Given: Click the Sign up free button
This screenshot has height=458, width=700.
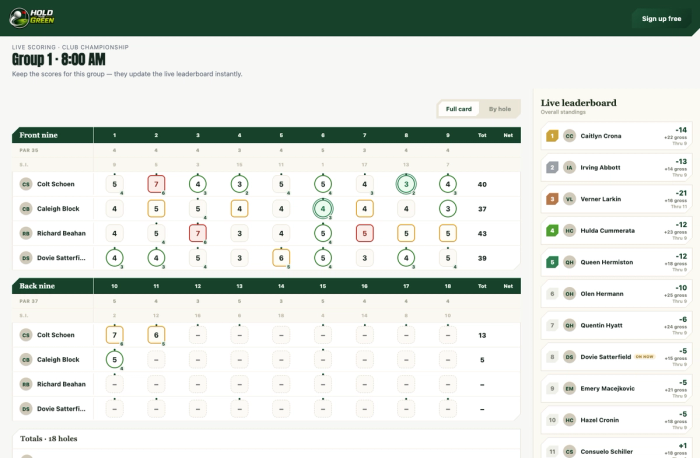Looking at the screenshot, I should 661,19.
